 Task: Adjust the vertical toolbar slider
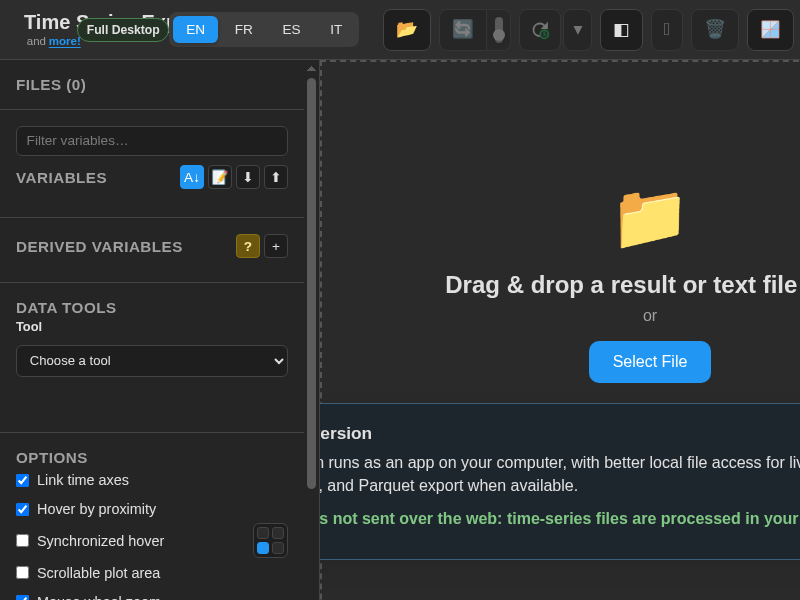tap(499, 30)
